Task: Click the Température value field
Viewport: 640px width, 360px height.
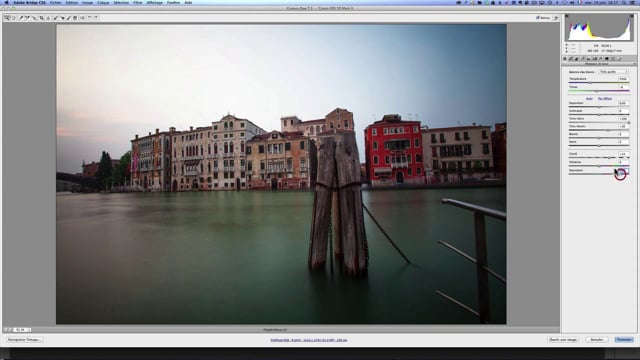Action: [x=623, y=79]
